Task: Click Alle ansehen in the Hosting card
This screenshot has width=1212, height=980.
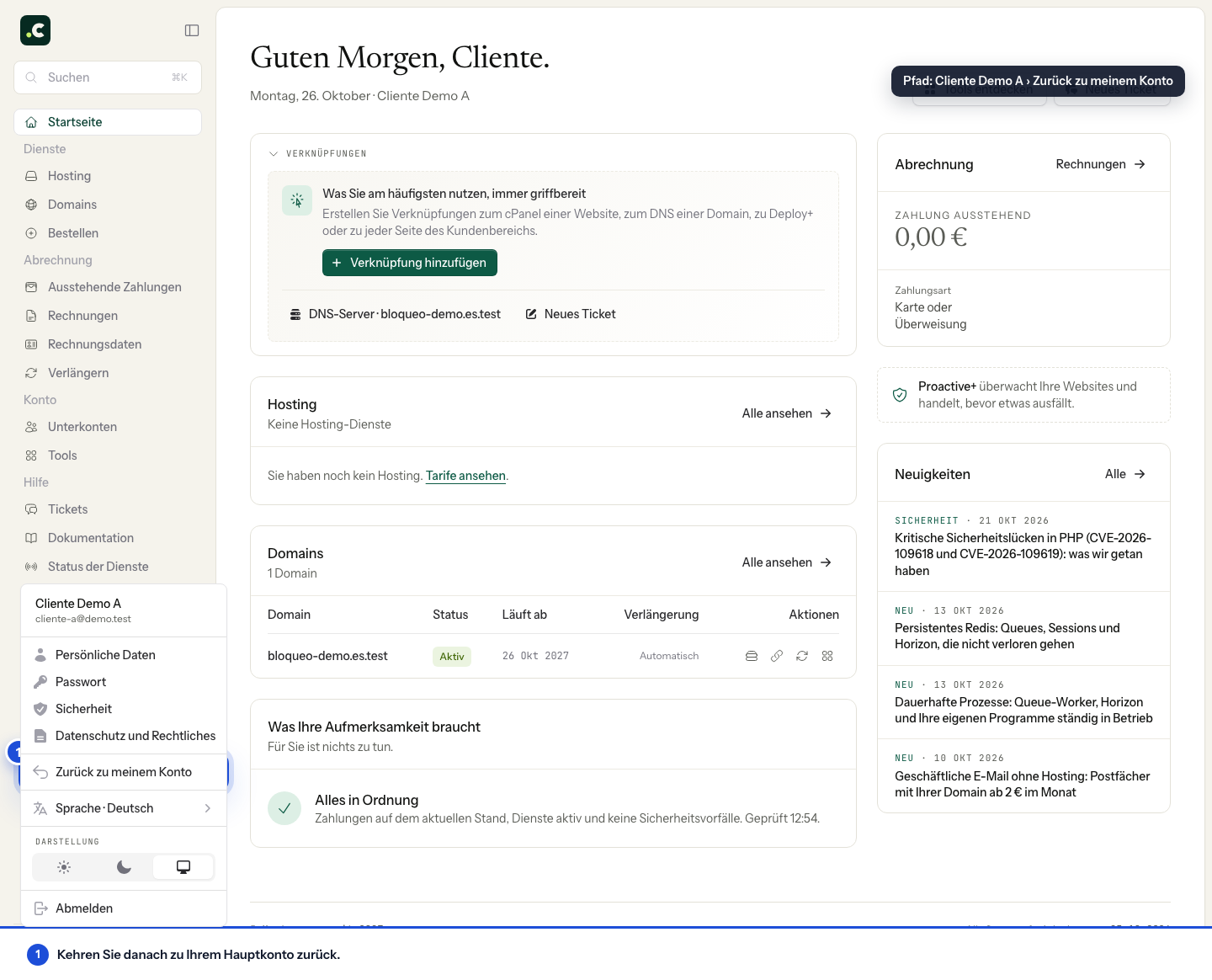Action: (787, 413)
